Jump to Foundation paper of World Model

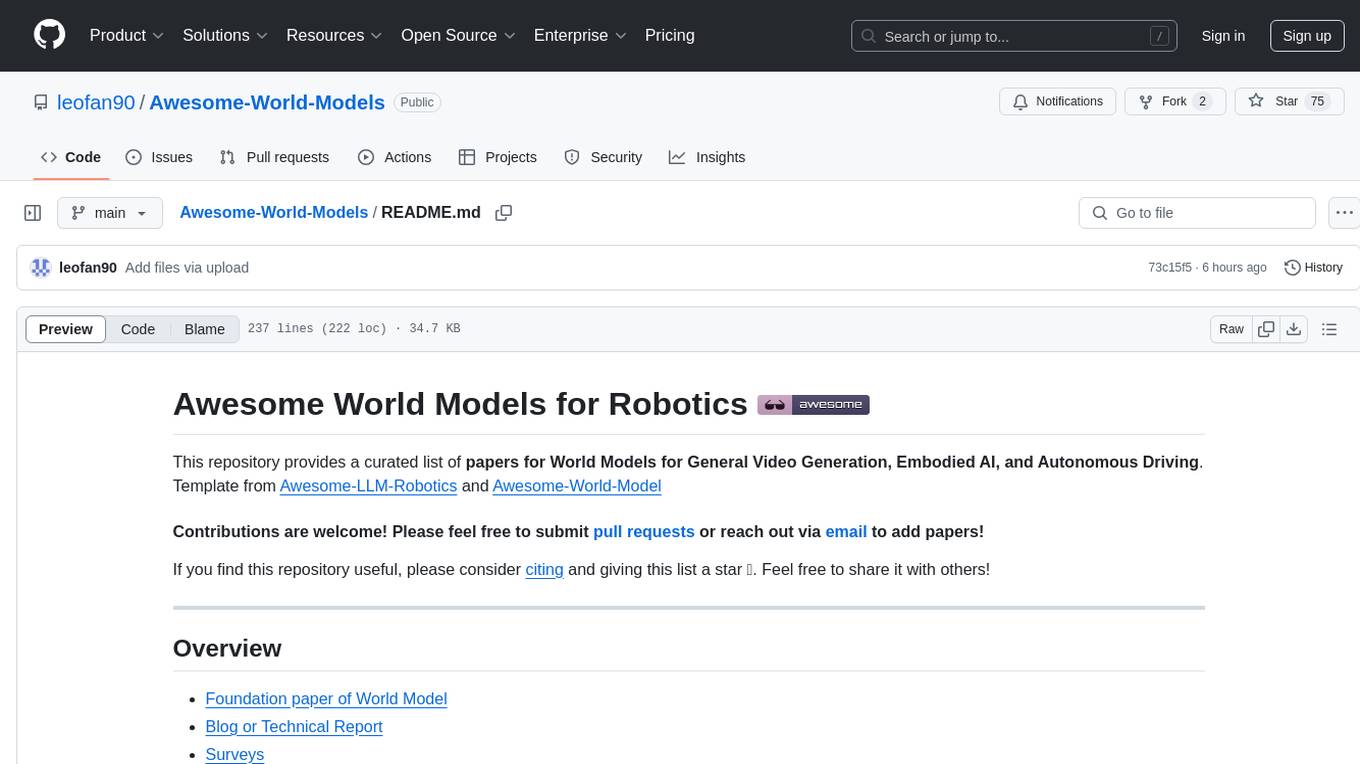point(326,699)
